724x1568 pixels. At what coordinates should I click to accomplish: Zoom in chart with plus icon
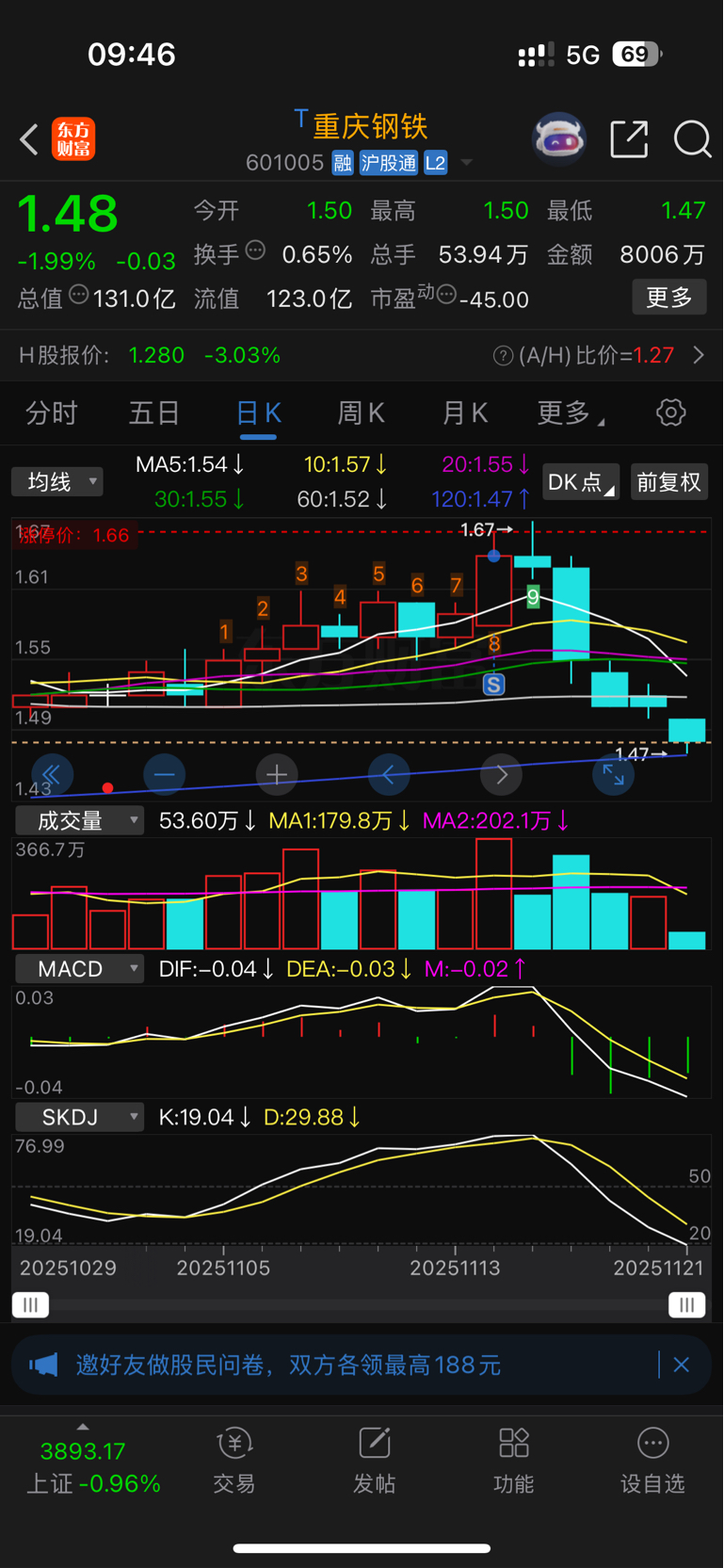coord(277,775)
